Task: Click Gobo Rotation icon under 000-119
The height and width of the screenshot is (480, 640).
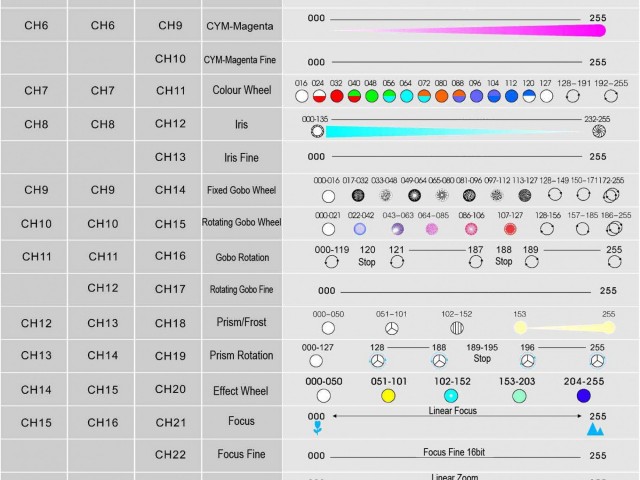Action: pos(331,263)
